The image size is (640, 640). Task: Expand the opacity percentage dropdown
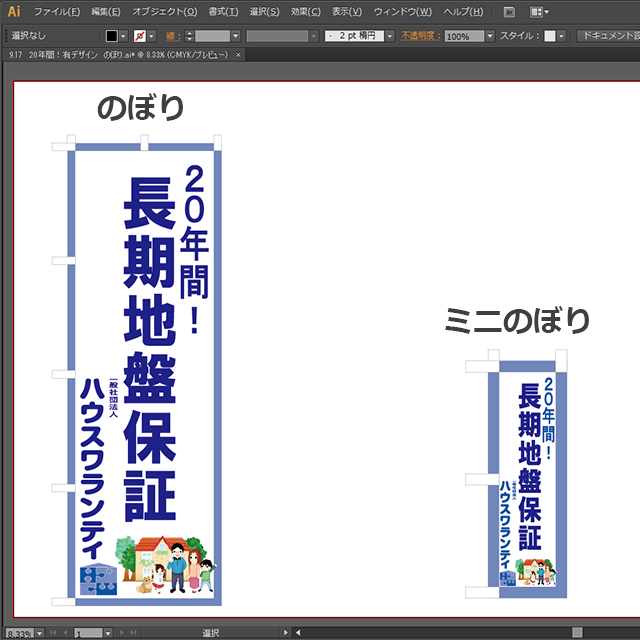(x=490, y=36)
